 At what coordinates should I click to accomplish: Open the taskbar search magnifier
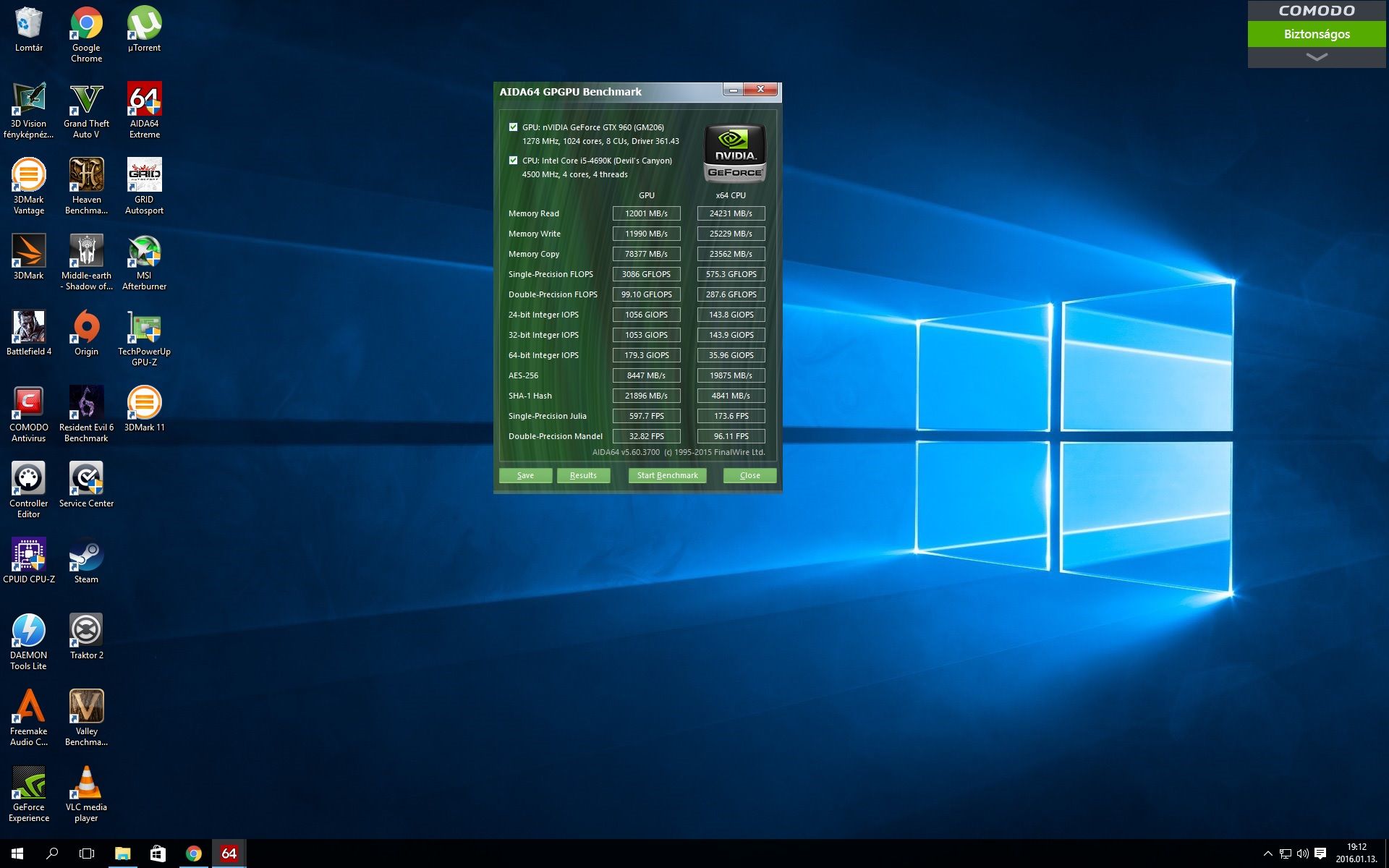click(x=52, y=854)
